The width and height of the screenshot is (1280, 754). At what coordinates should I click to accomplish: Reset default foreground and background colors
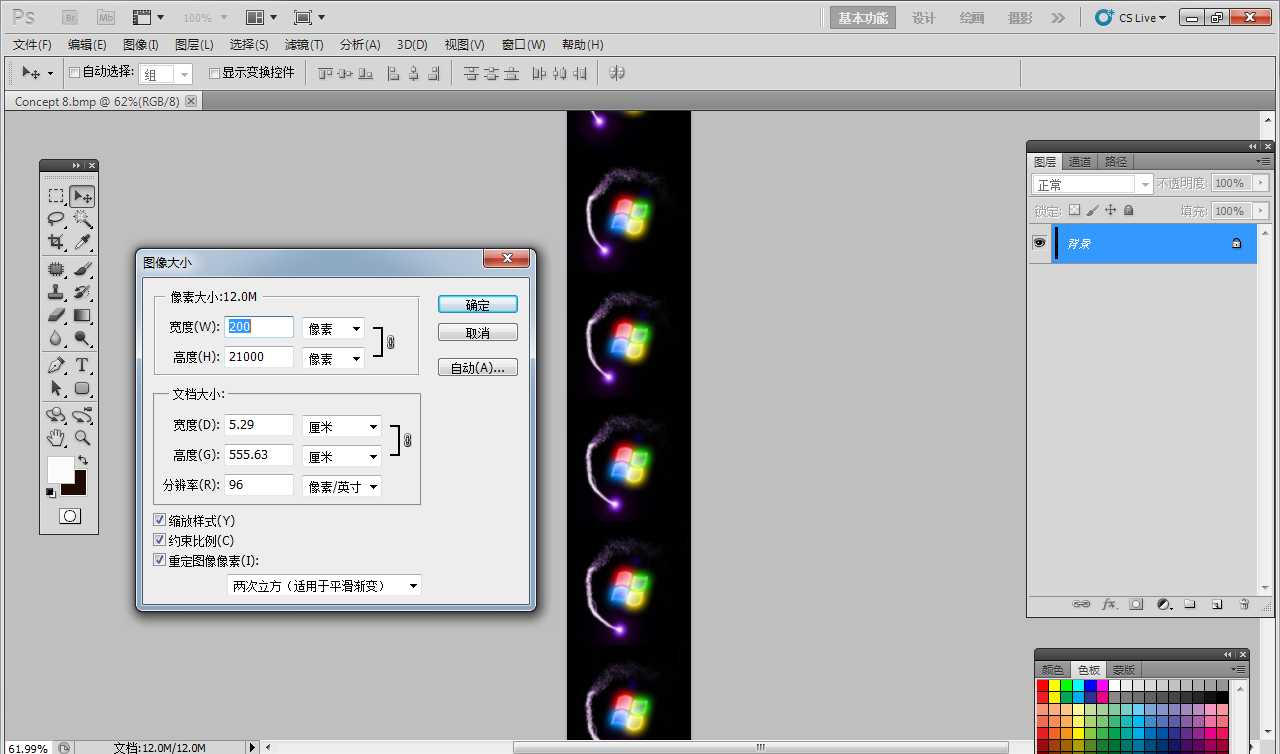[51, 492]
